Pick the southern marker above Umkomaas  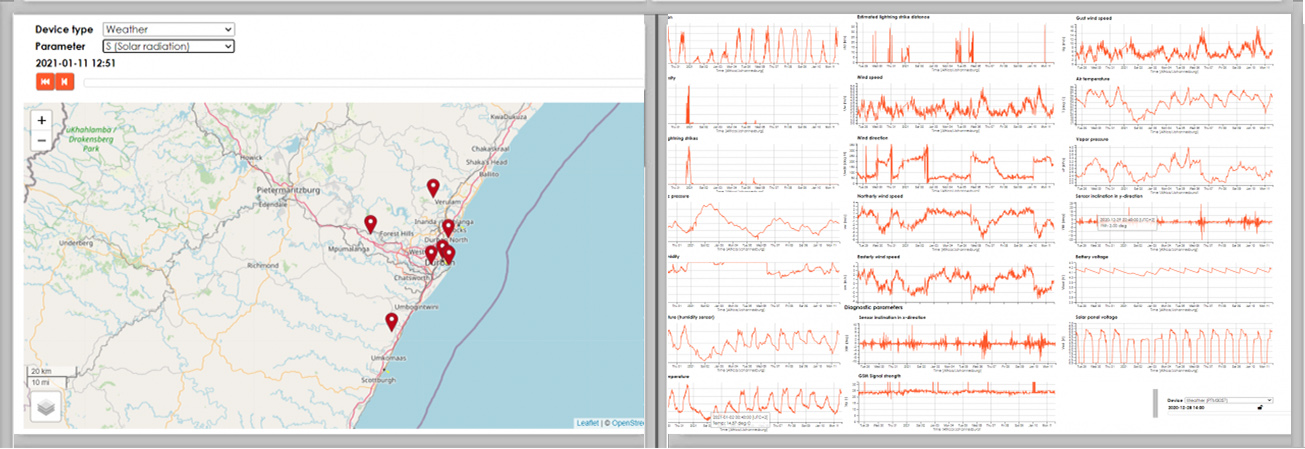click(x=392, y=320)
